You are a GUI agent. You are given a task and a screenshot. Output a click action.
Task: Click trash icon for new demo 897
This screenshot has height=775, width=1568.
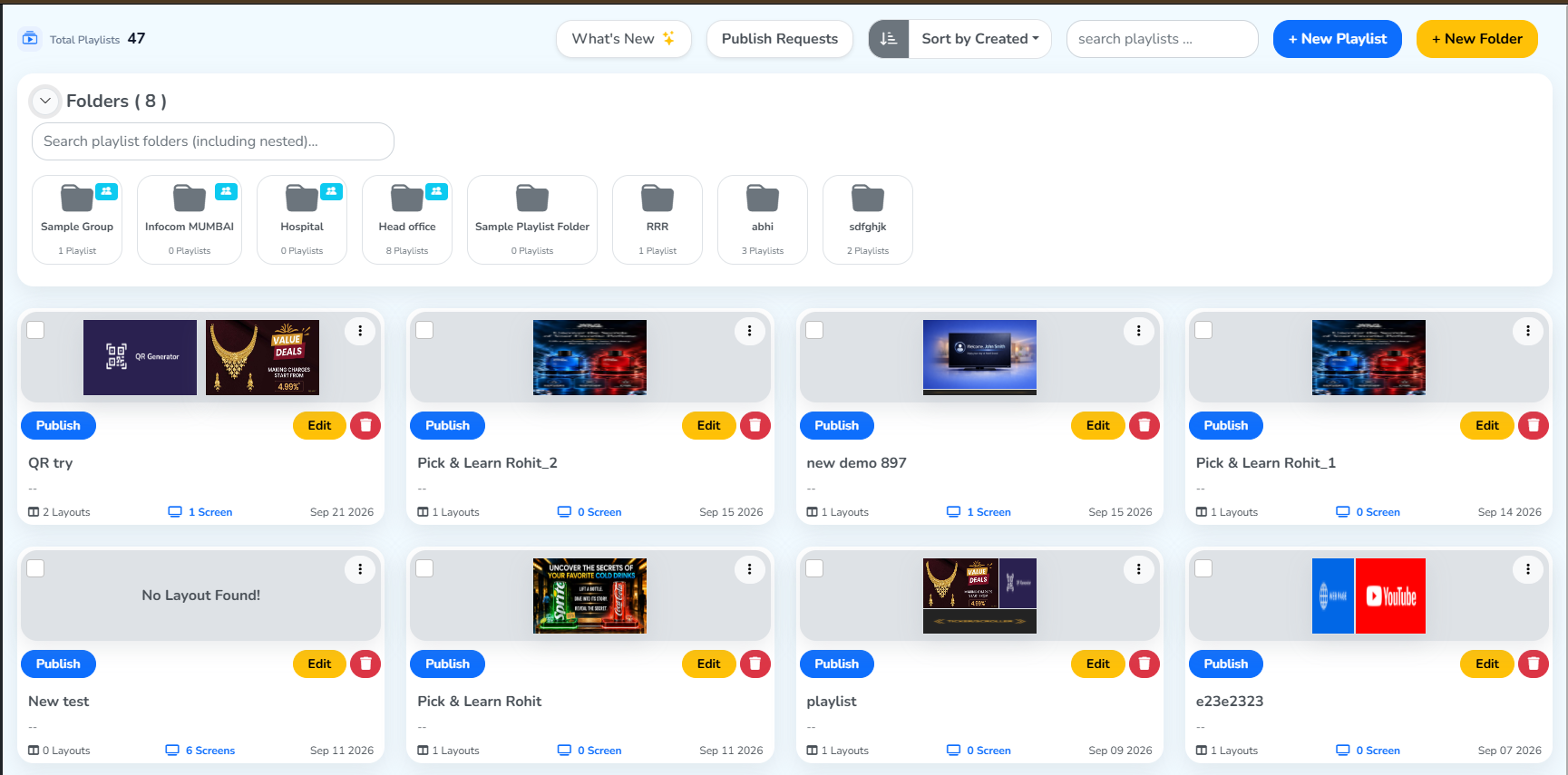coord(1144,425)
